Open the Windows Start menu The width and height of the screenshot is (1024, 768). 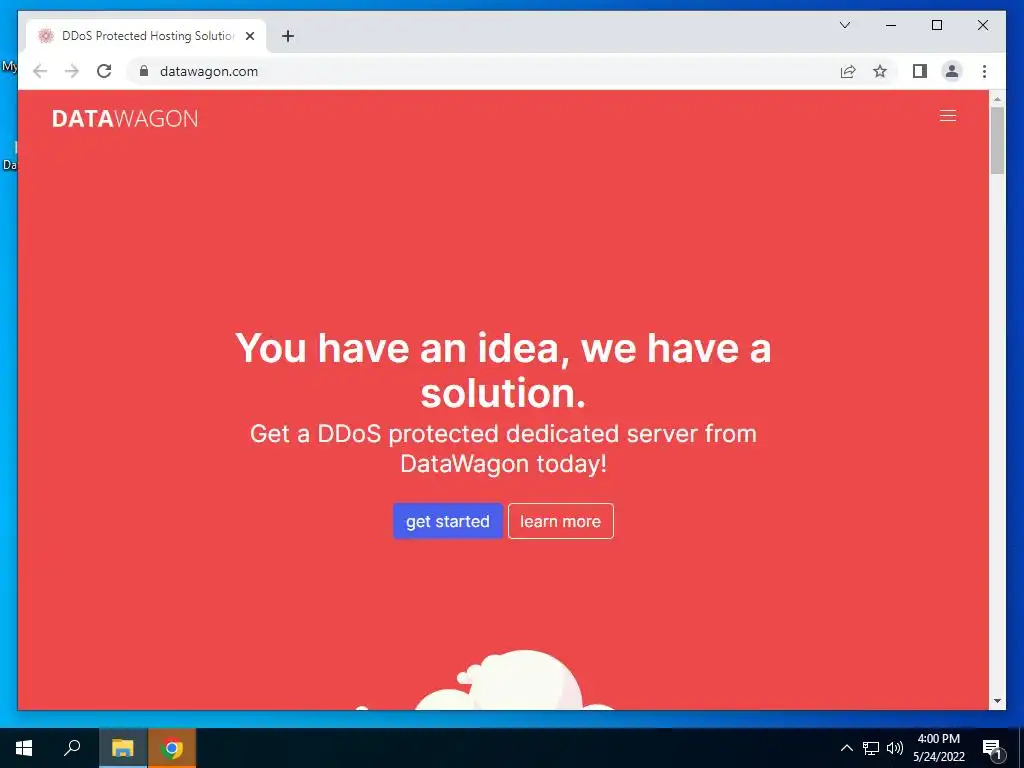tap(24, 748)
